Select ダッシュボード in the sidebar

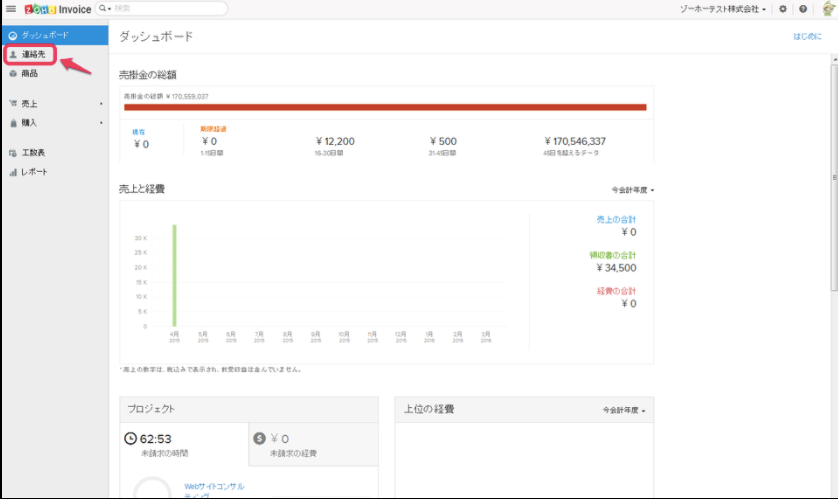[x=56, y=35]
